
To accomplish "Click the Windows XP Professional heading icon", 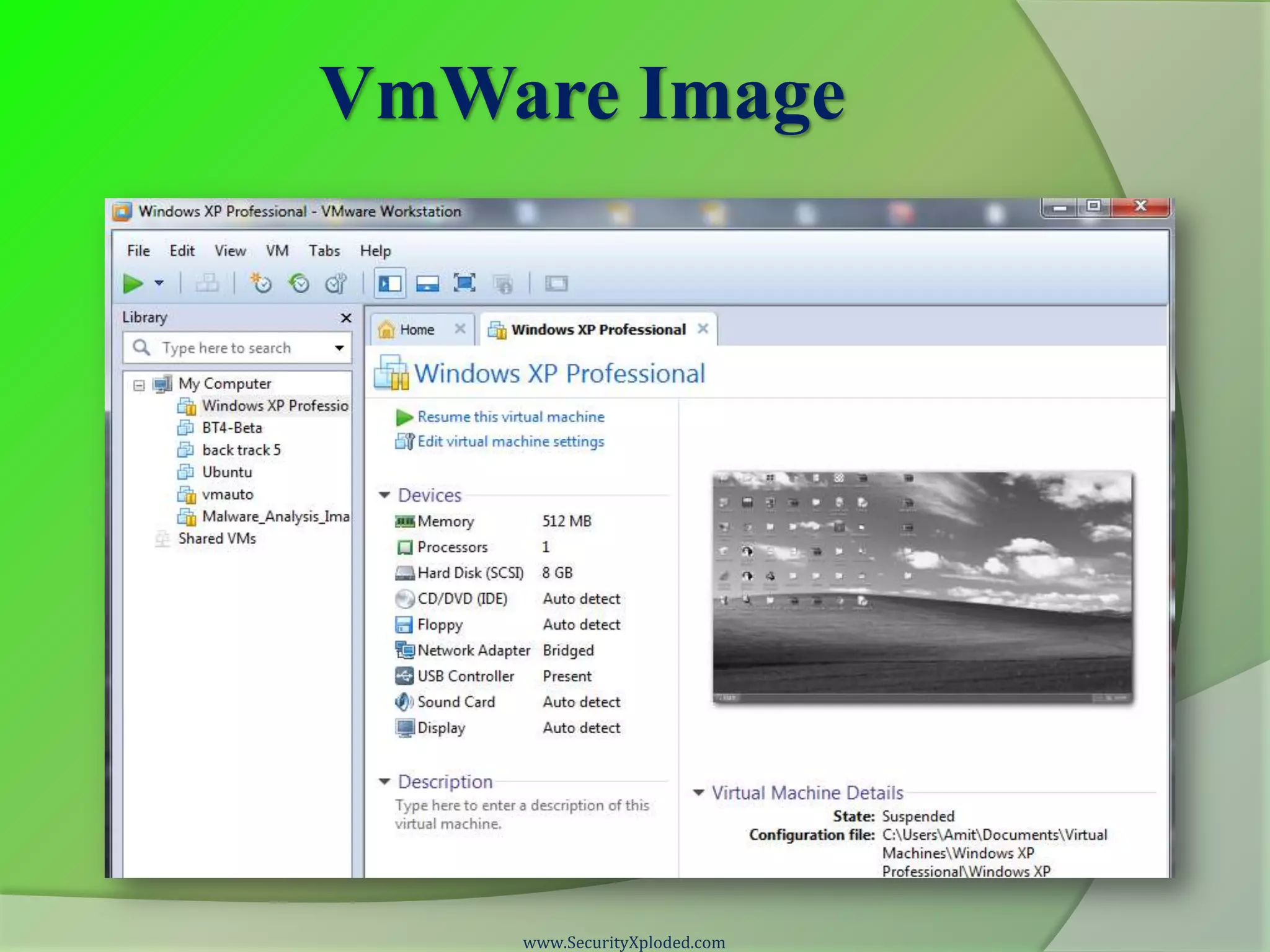I will pyautogui.click(x=391, y=372).
